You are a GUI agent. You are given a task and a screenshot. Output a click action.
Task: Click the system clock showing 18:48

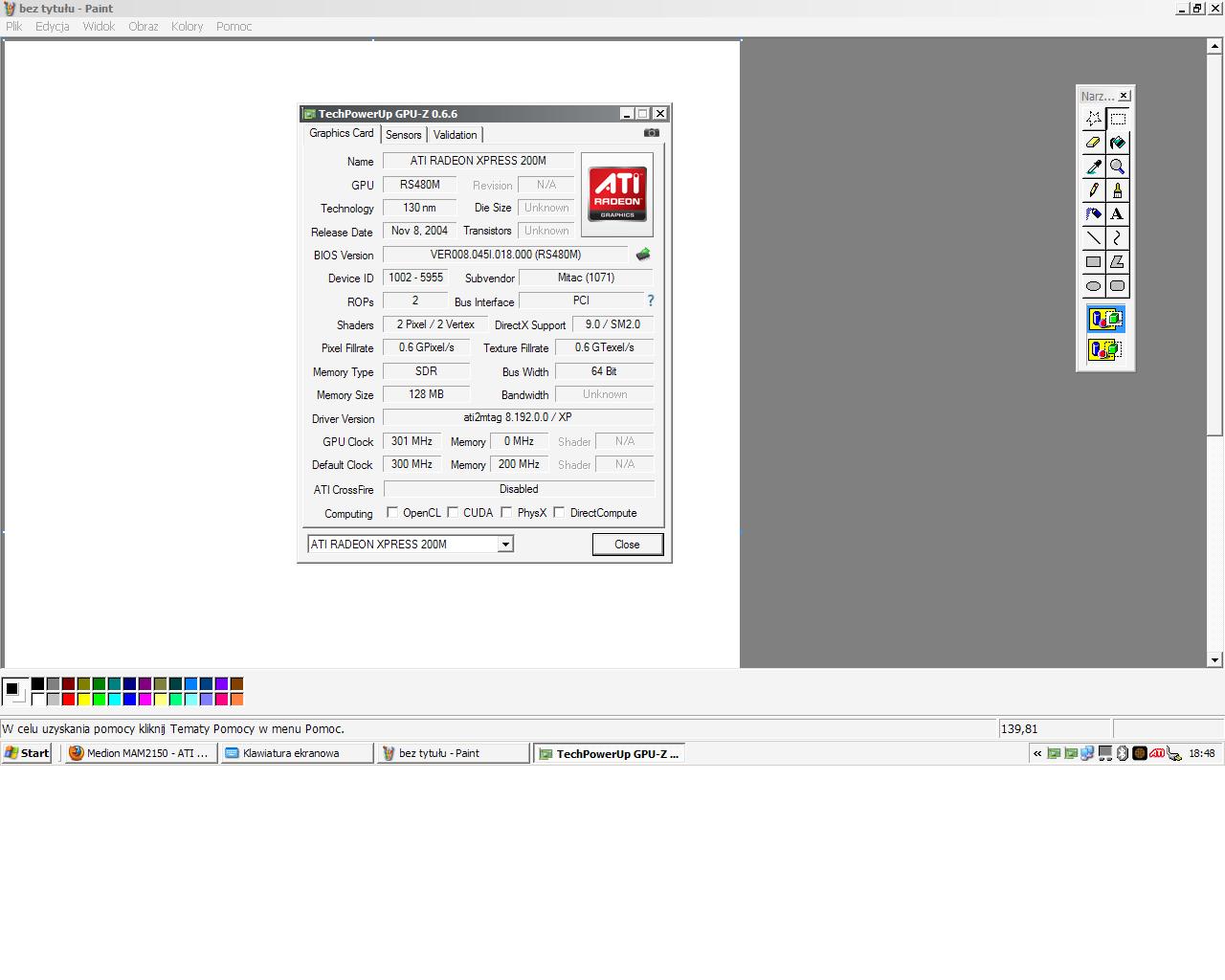pyautogui.click(x=1201, y=753)
